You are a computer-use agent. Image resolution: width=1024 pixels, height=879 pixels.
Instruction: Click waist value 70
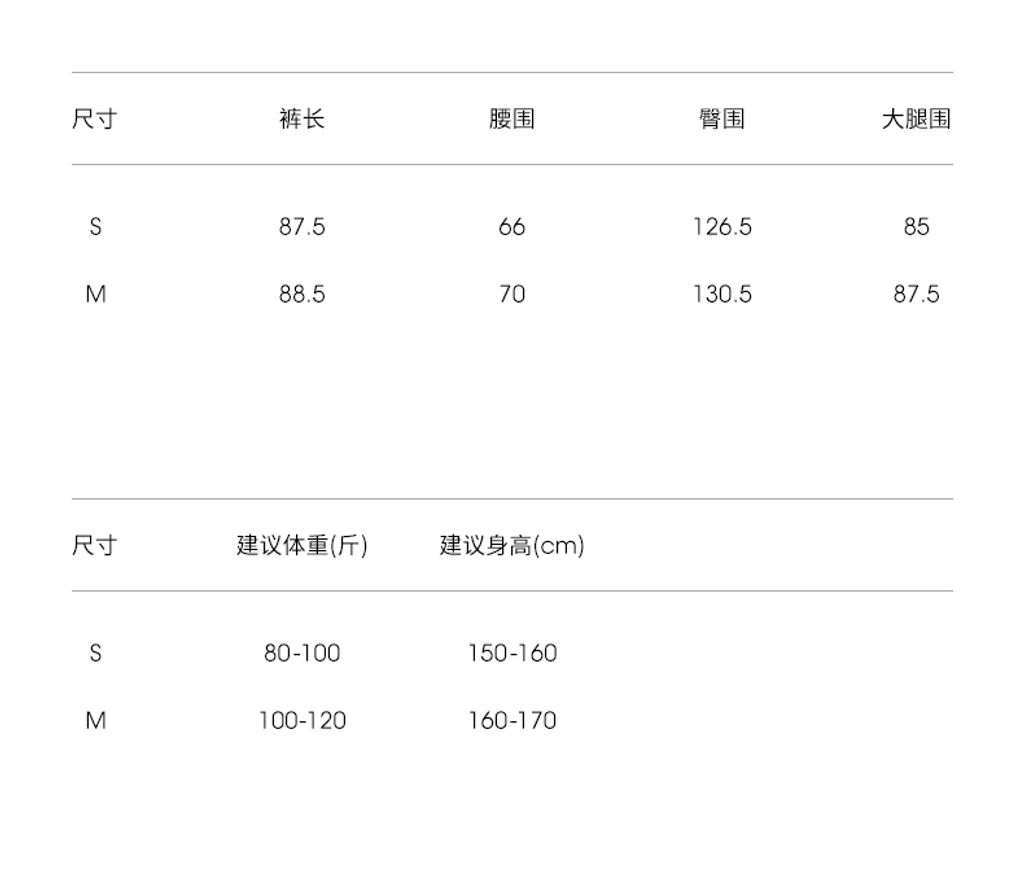[x=512, y=294]
